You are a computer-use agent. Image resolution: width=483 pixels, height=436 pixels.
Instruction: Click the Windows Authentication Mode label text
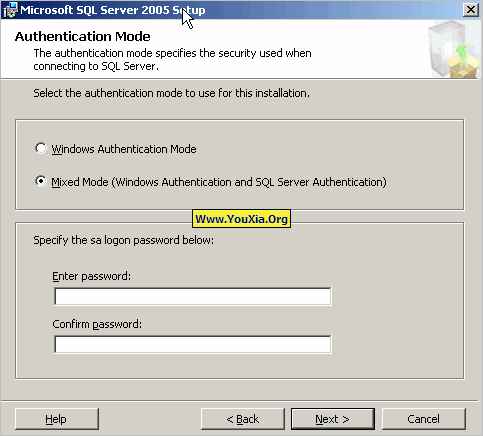tap(124, 149)
